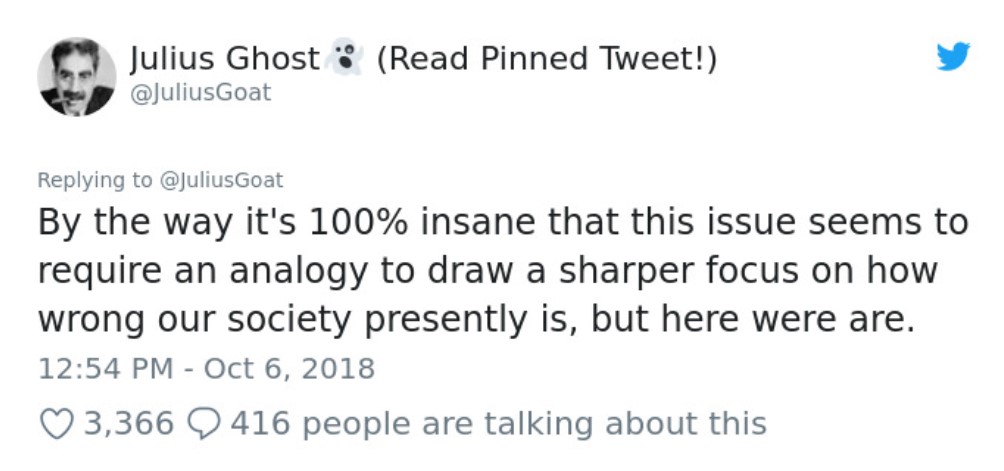Click the tweet's first line starting "By the way"
The height and width of the screenshot is (471, 1004).
click(x=503, y=223)
